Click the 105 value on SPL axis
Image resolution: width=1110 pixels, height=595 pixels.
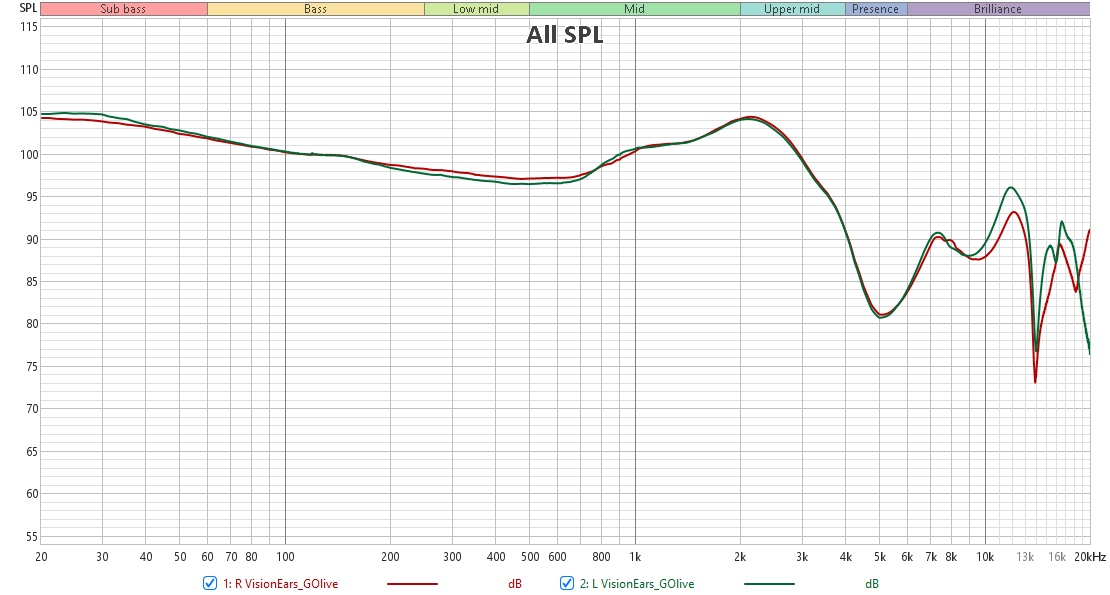point(29,112)
